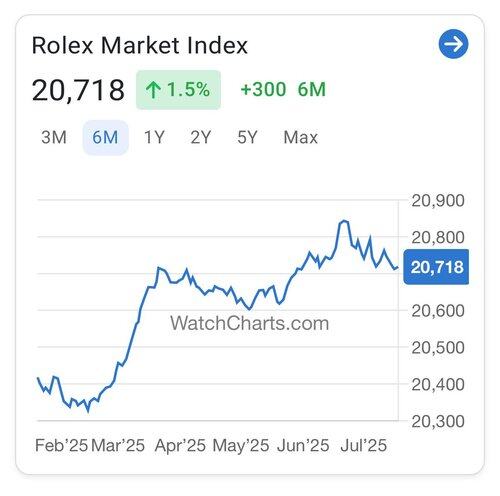Select the 6M time range

(x=105, y=137)
